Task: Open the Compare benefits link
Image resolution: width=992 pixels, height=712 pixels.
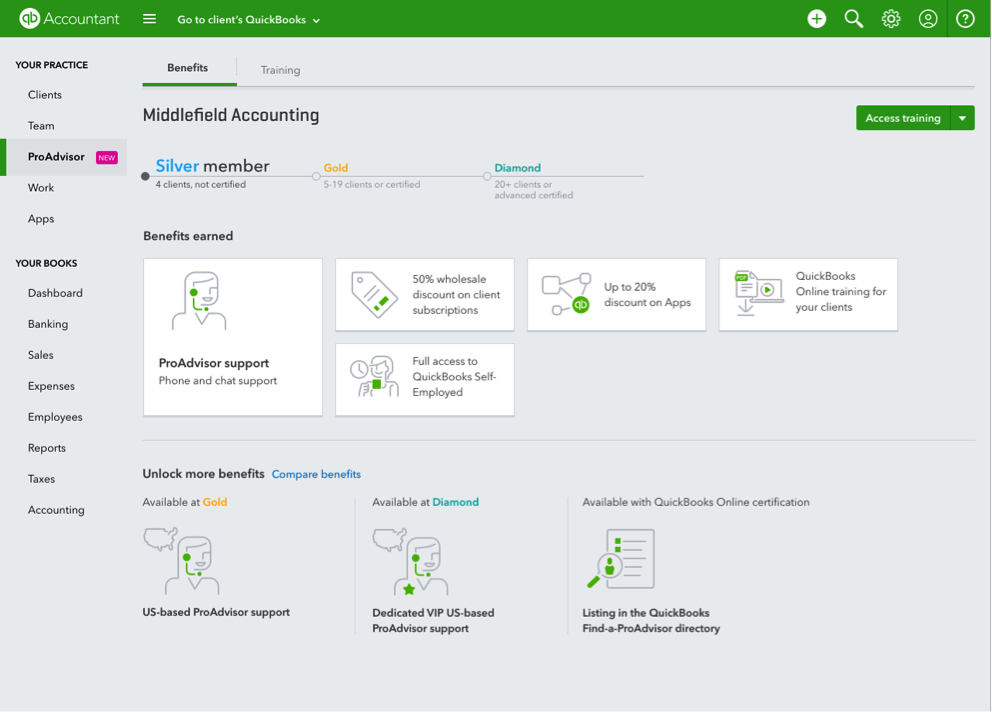Action: [x=316, y=474]
